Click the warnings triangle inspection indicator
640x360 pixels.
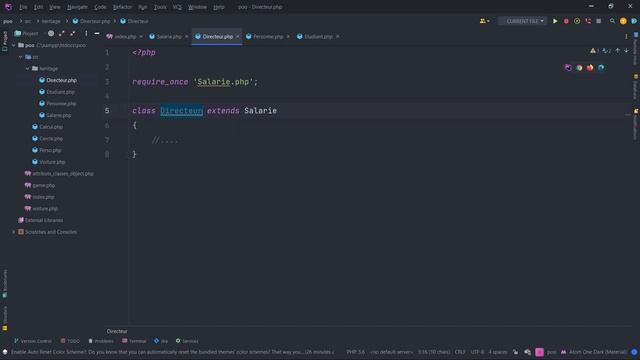click(594, 51)
